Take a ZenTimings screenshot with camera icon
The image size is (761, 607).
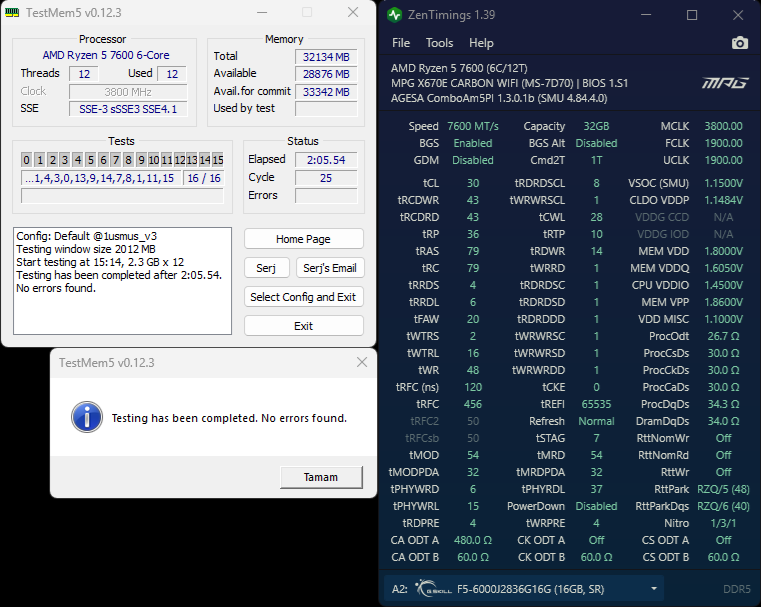[739, 43]
